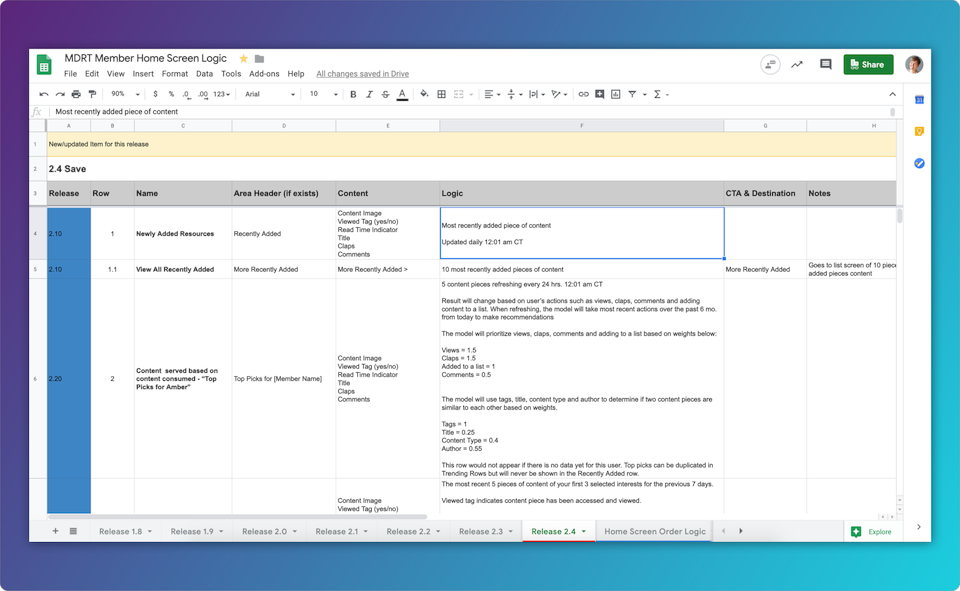
Task: Open the vertical align dropdown
Action: click(515, 94)
